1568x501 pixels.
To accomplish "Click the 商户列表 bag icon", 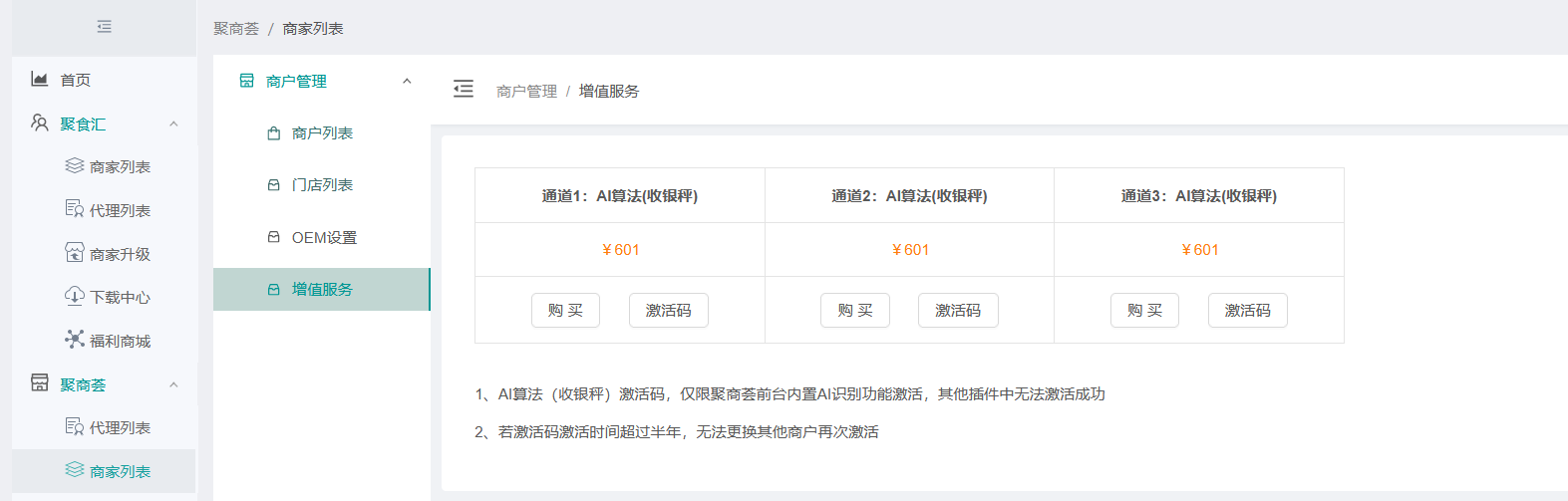I will [x=274, y=133].
